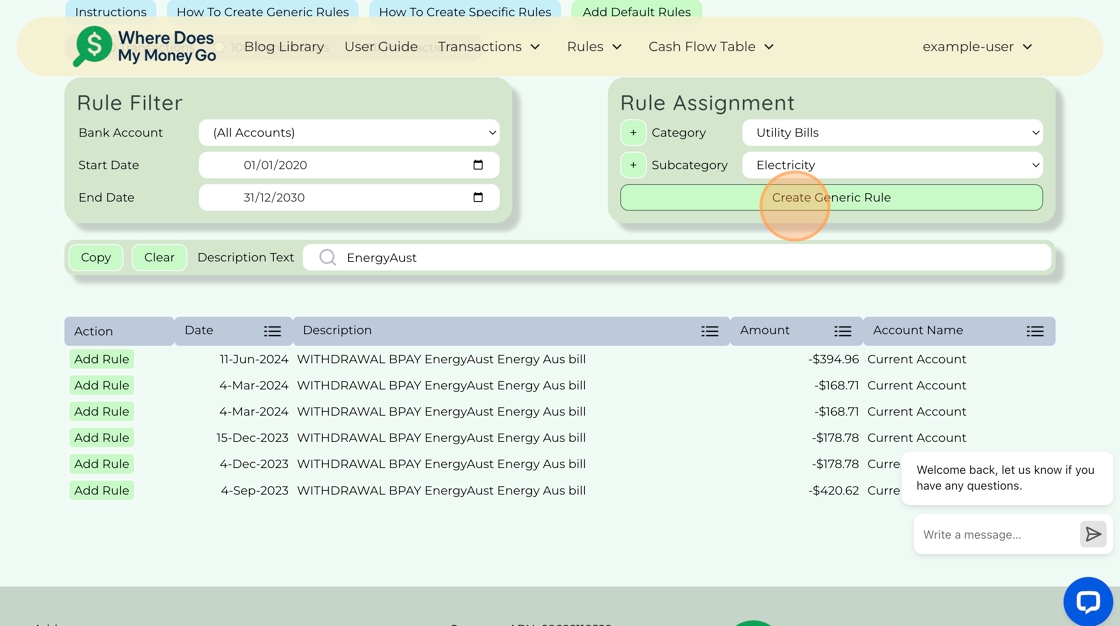This screenshot has width=1120, height=626.
Task: Click the Where Does My Money Go logo
Action: [145, 46]
